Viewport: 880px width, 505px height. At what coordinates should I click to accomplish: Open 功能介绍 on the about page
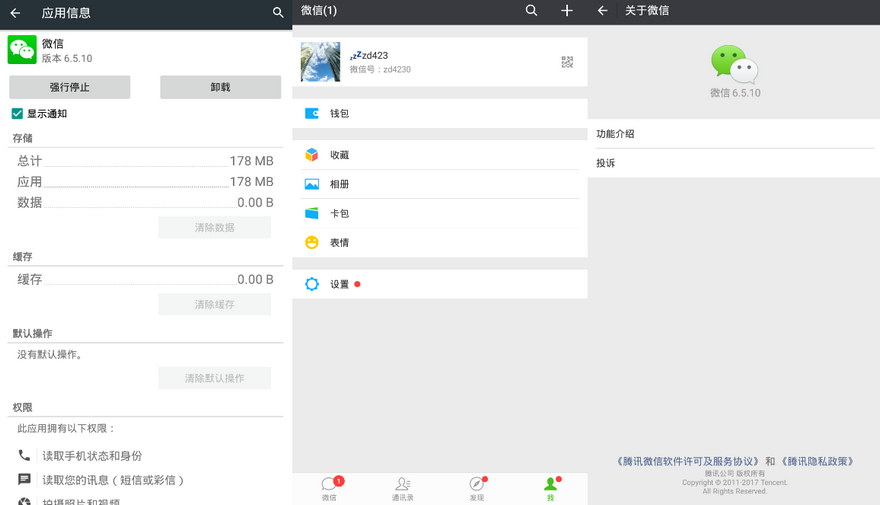point(734,134)
